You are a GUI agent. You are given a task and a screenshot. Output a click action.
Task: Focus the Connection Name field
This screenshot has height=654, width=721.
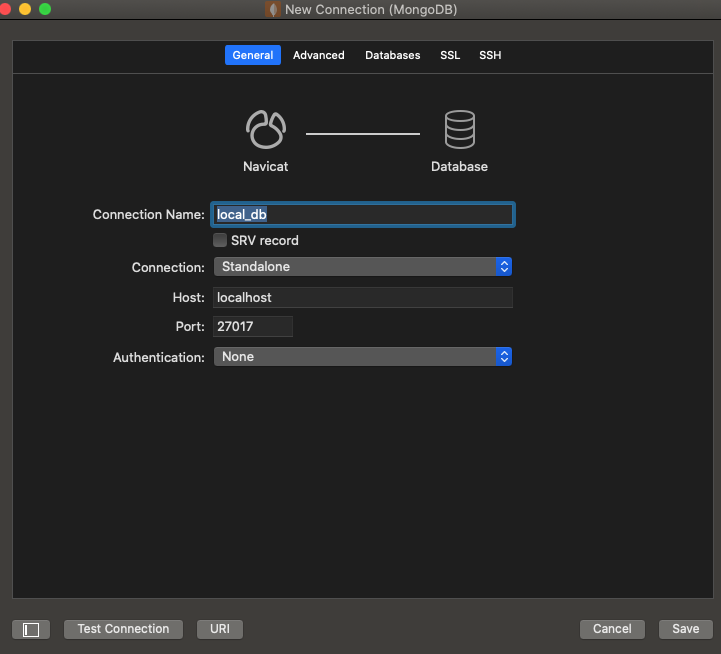(x=362, y=214)
